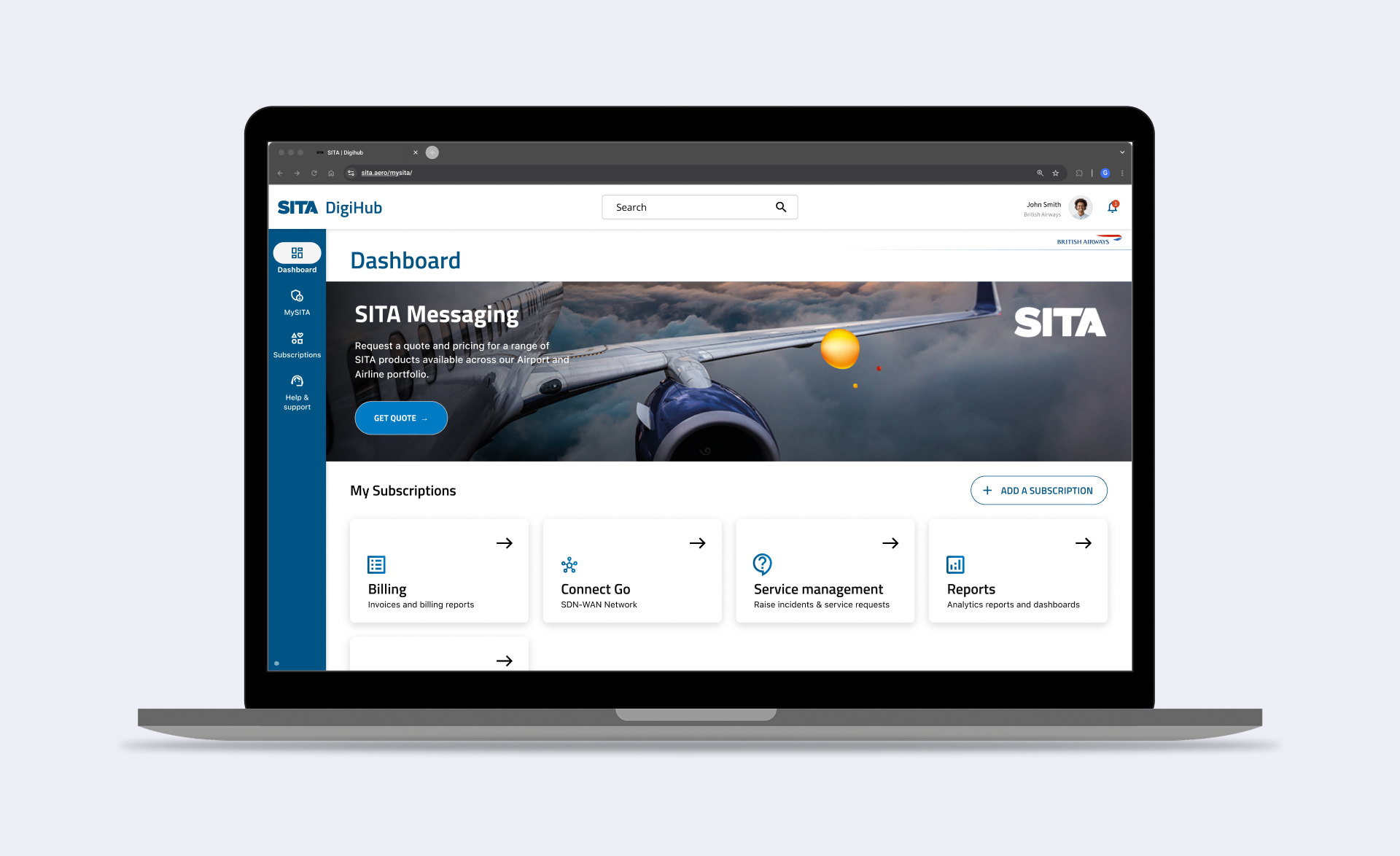Screen dimensions: 1400x856
Task: Click the search magnifier icon
Action: (x=781, y=207)
